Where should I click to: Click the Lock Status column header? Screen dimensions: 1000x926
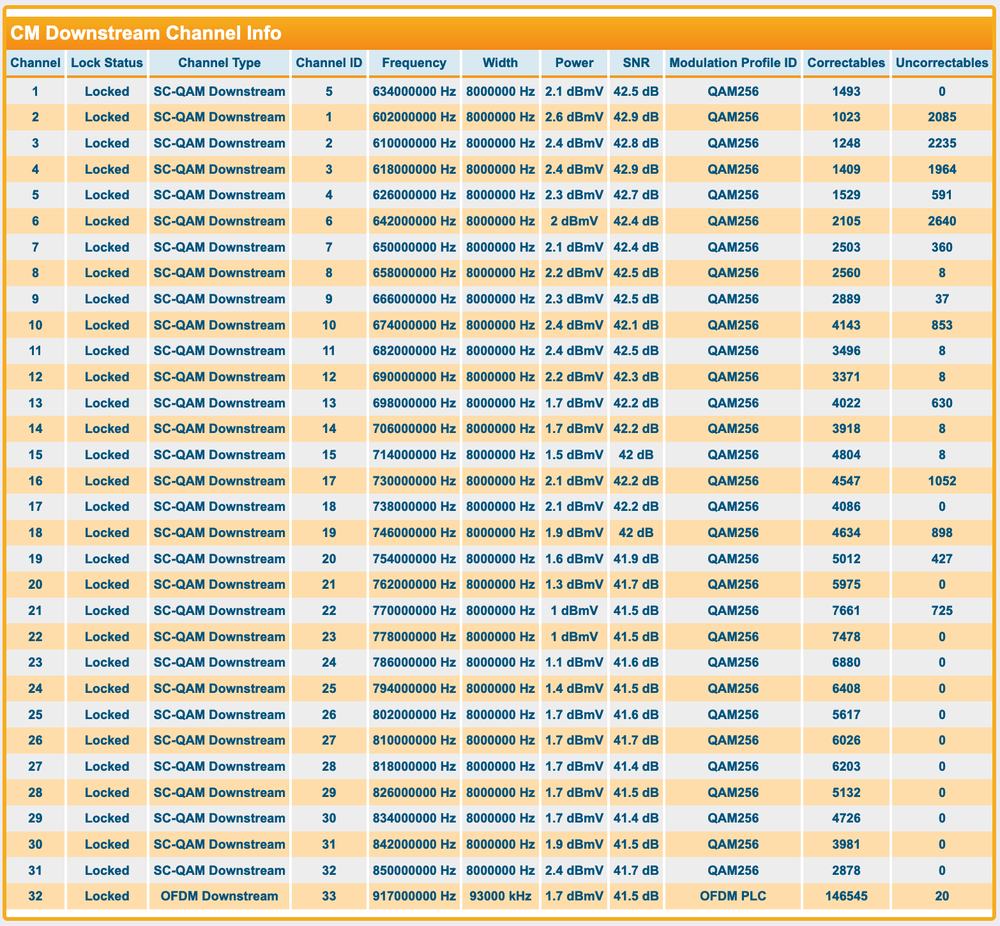[x=106, y=62]
